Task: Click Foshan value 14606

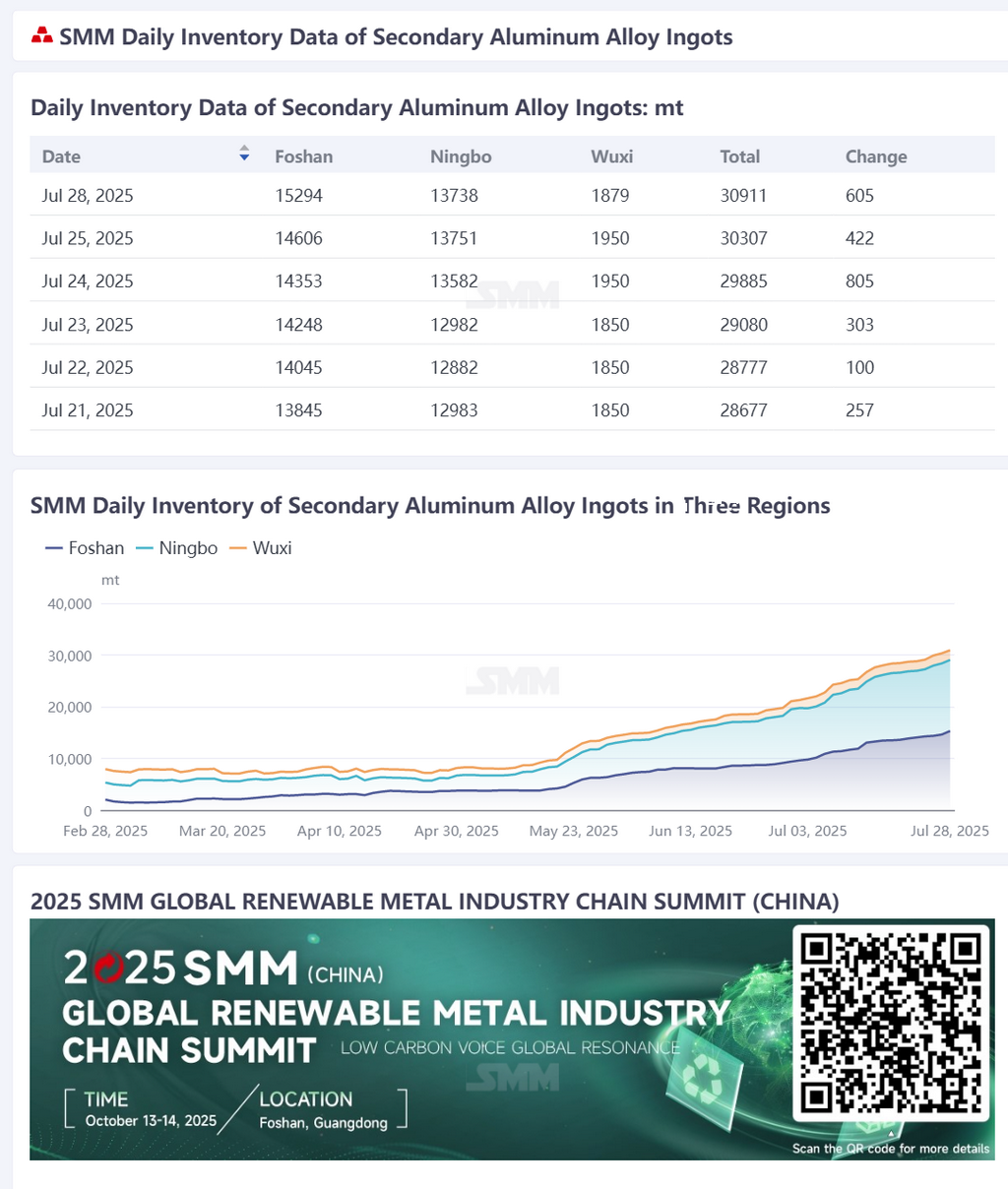Action: tap(298, 238)
